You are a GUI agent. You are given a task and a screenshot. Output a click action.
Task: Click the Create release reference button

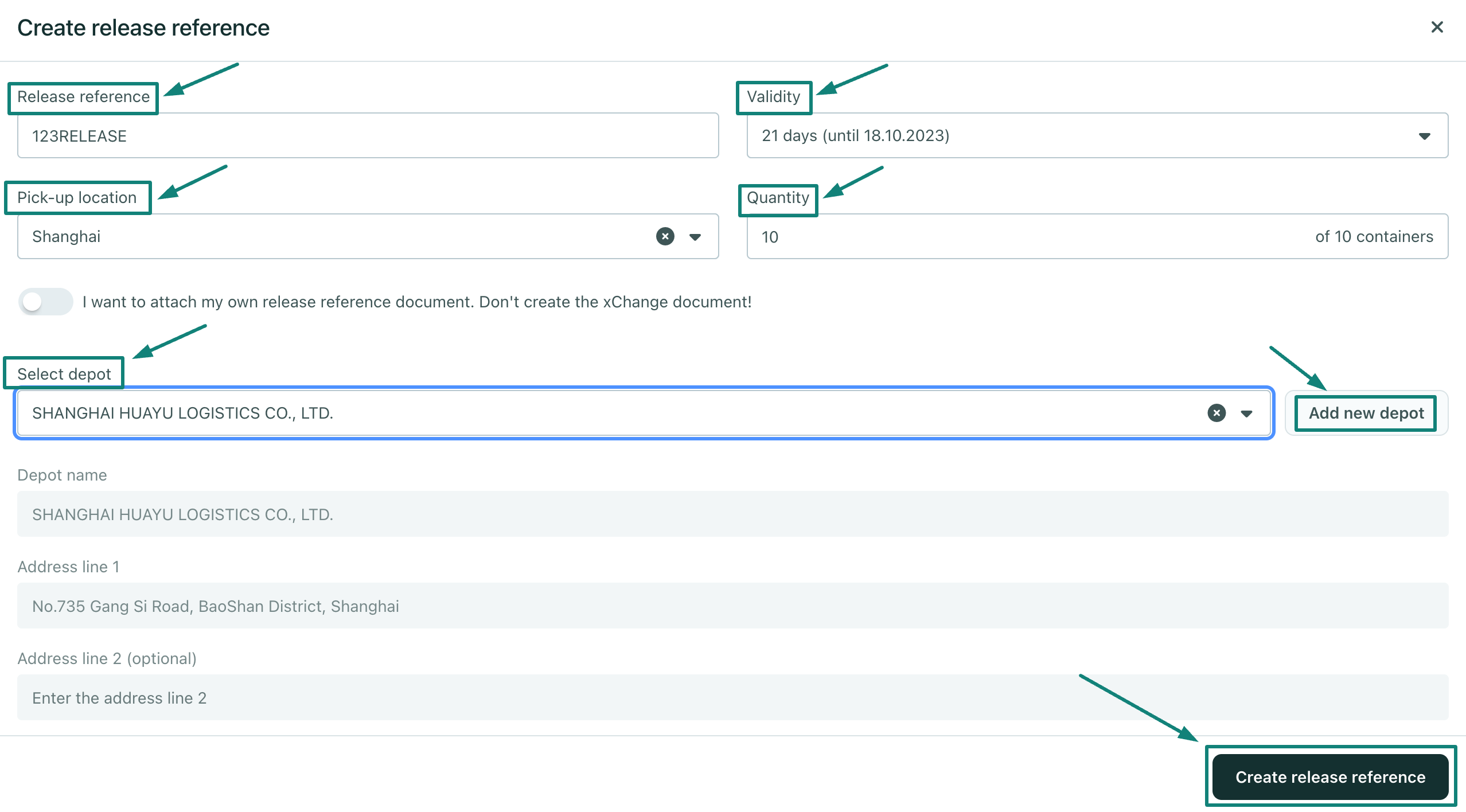click(1330, 777)
